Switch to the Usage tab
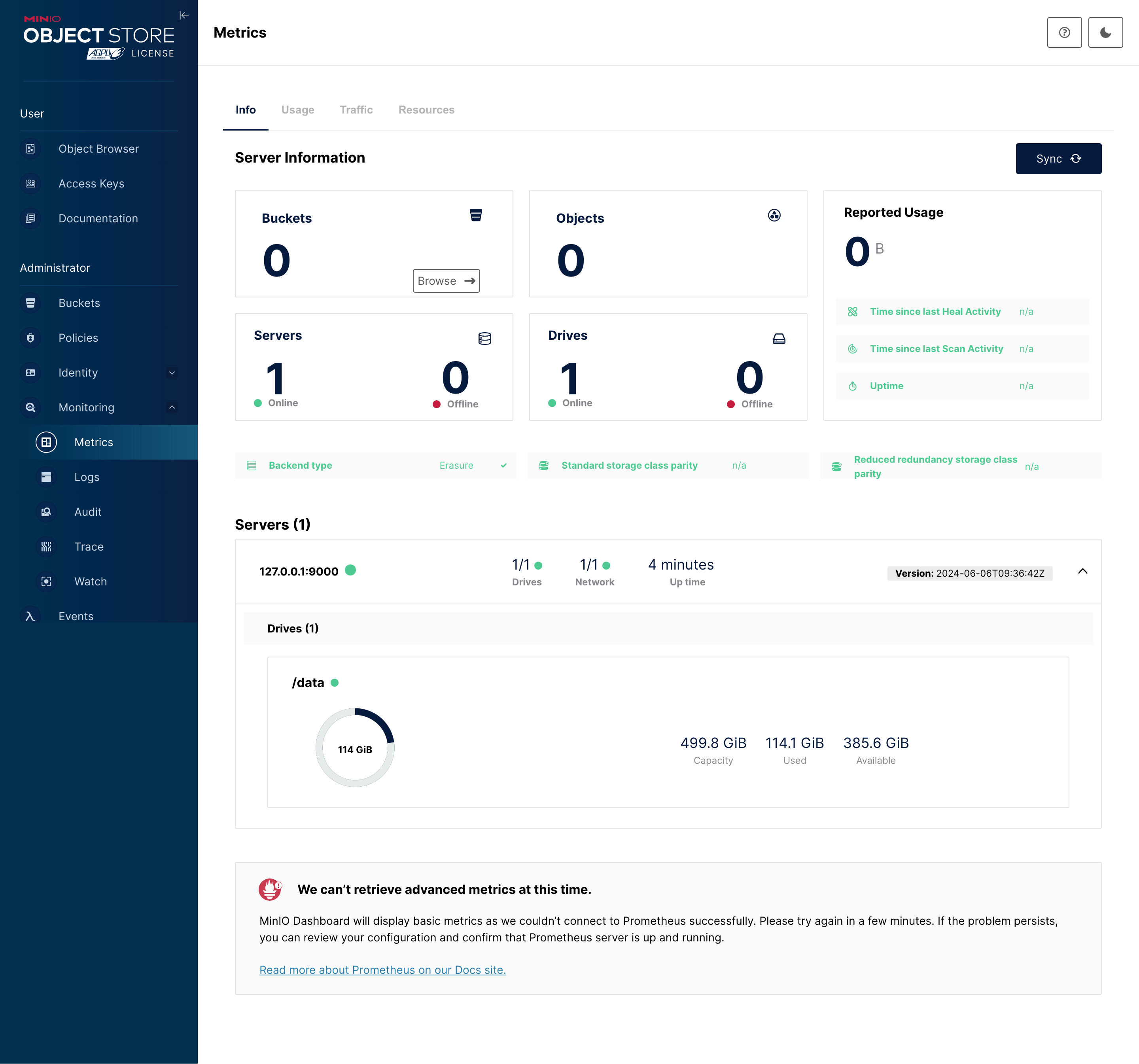 click(297, 110)
